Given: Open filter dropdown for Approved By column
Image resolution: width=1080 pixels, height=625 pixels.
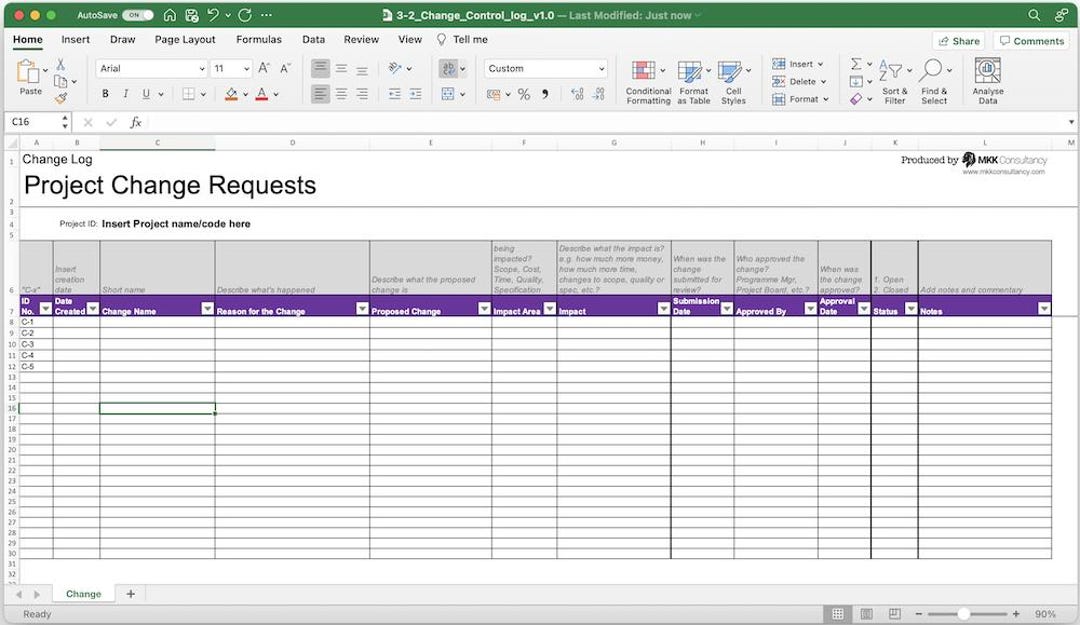Looking at the screenshot, I should click(x=811, y=309).
